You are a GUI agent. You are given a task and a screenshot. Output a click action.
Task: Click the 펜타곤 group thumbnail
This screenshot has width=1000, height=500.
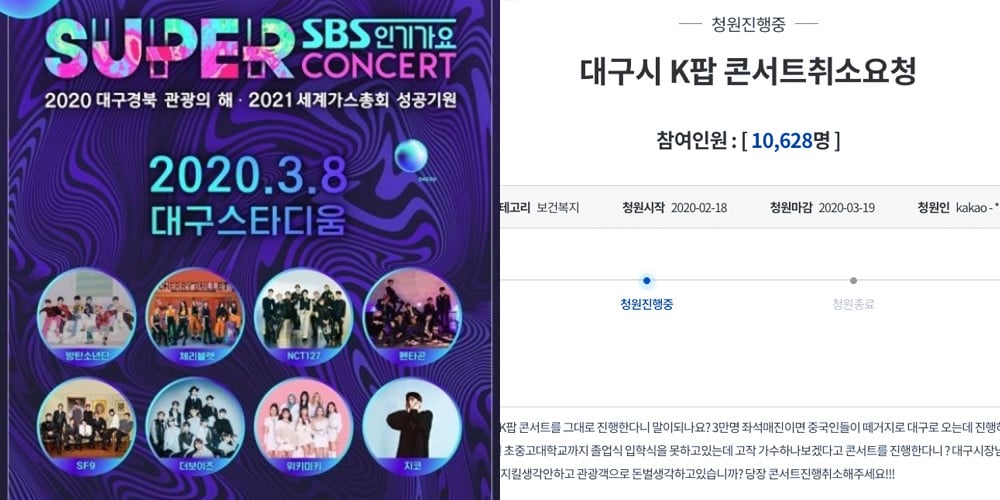412,317
